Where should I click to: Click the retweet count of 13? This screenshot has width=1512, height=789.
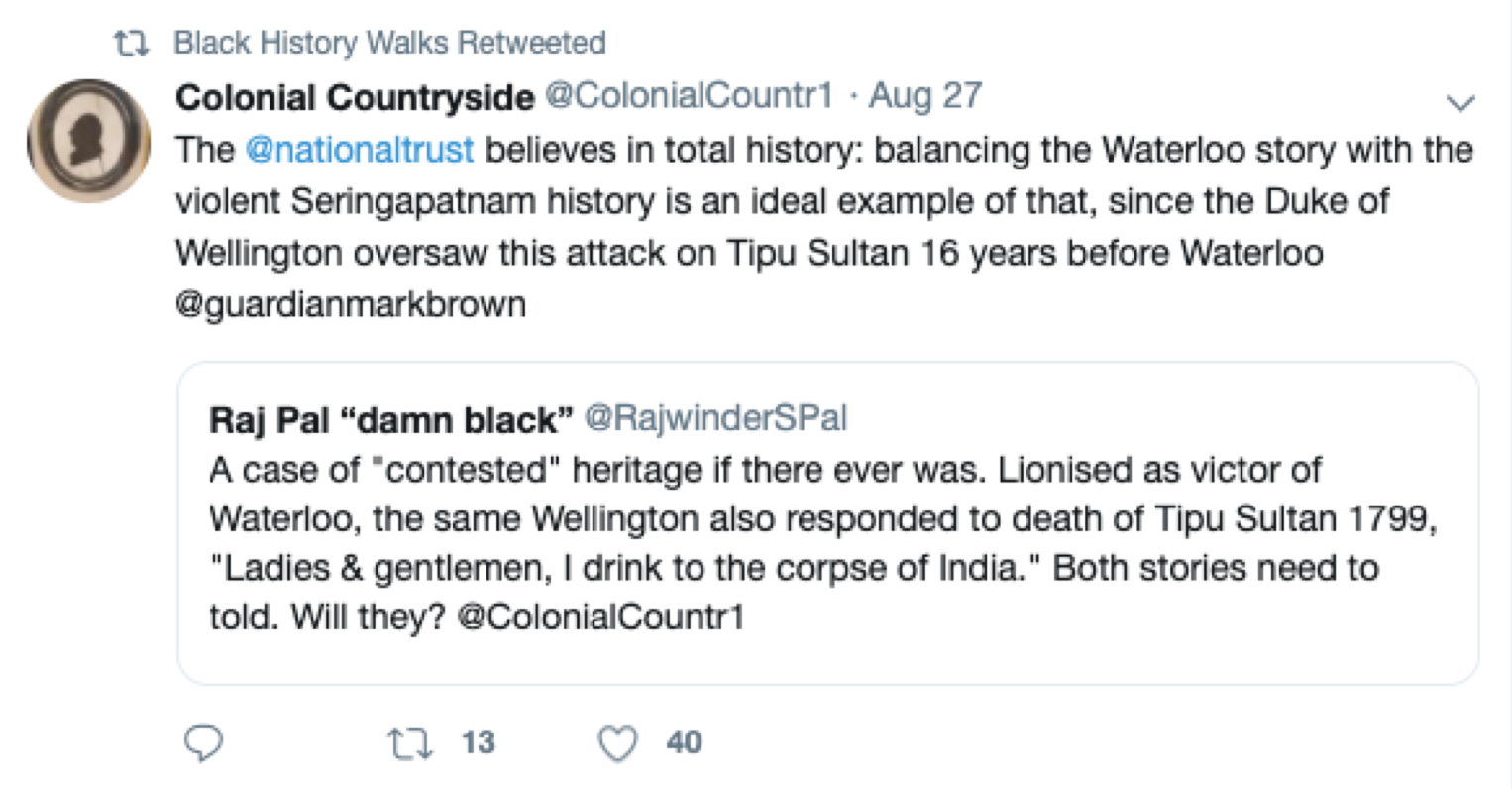click(478, 742)
